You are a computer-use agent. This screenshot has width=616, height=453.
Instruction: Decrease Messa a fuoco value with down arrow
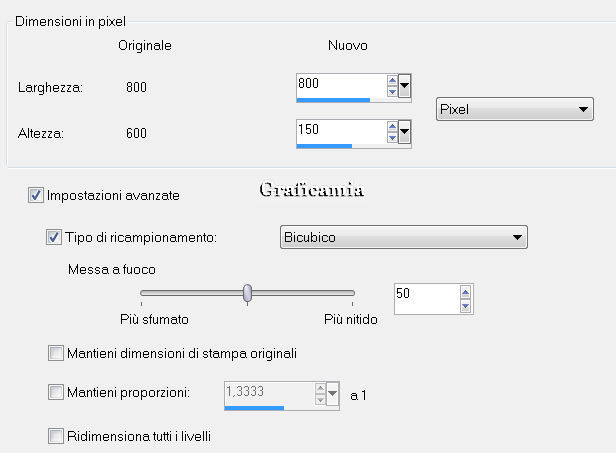point(466,306)
